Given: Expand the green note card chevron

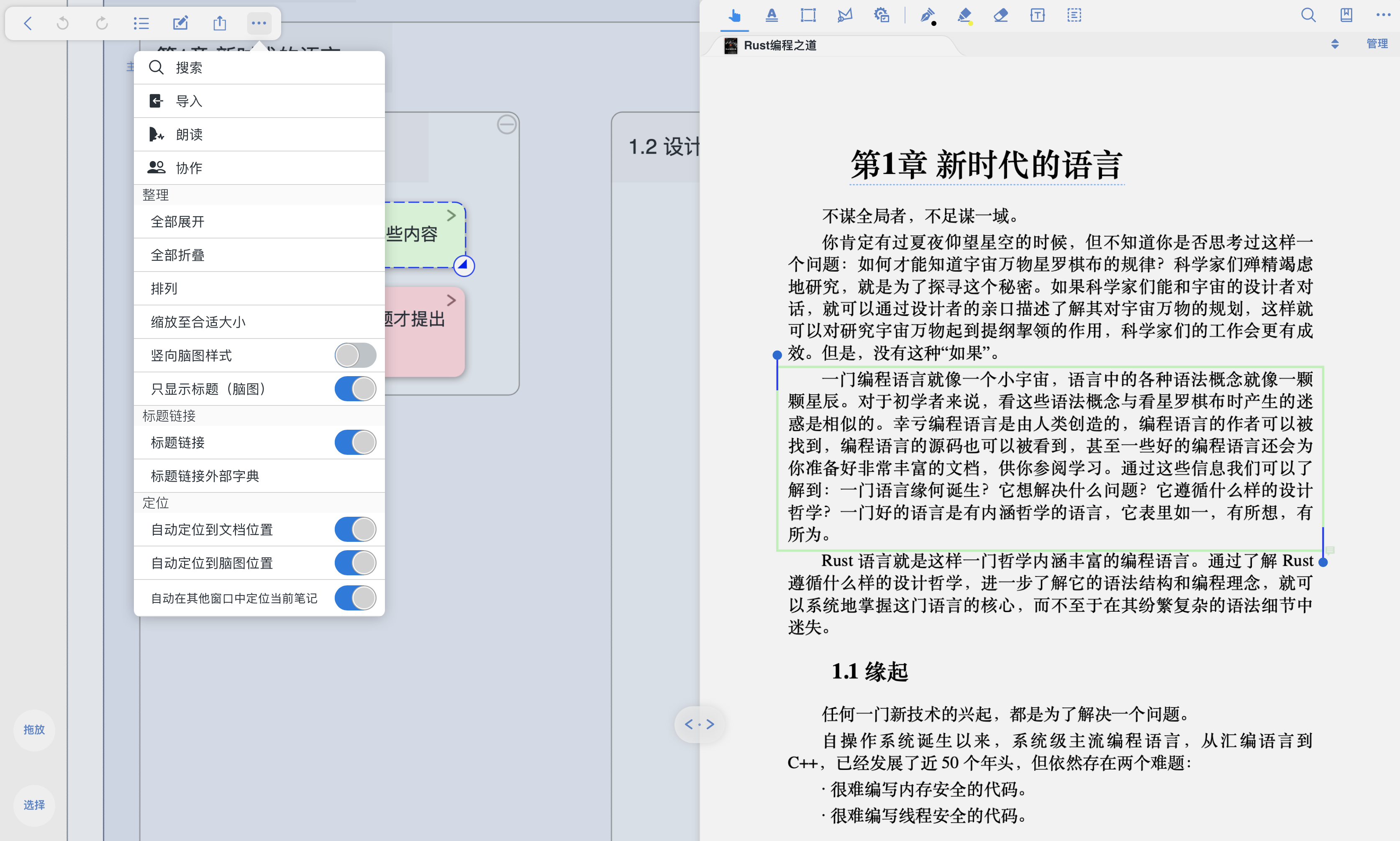Looking at the screenshot, I should (451, 216).
